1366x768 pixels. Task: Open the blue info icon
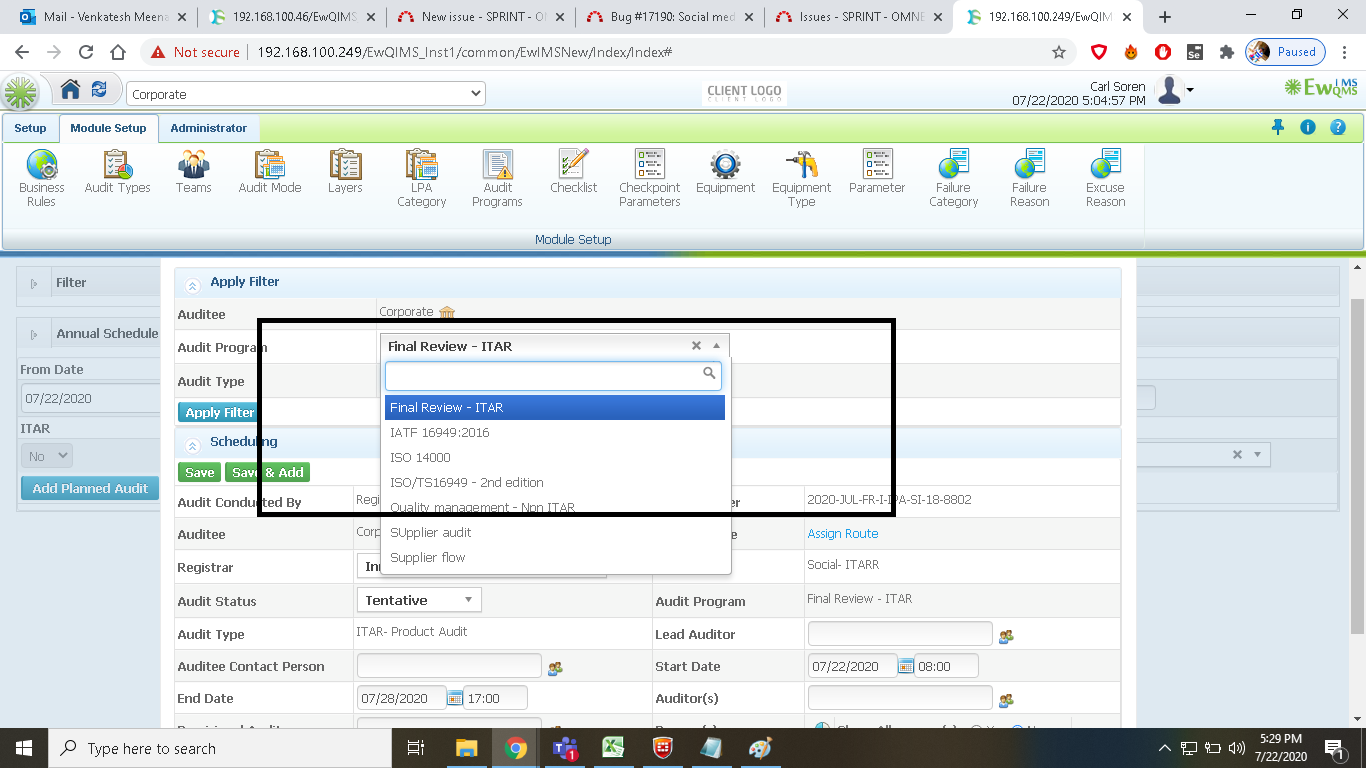[x=1307, y=127]
